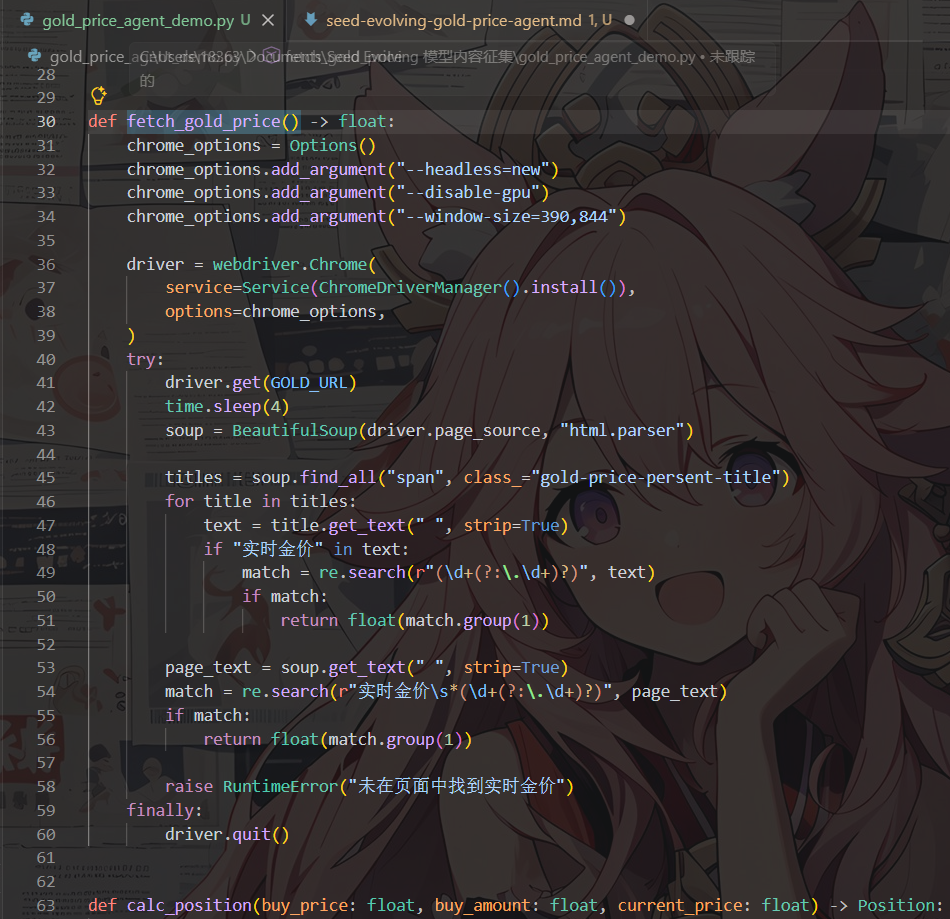Click the fetch_gold_price function name
This screenshot has width=950, height=919.
[x=204, y=122]
